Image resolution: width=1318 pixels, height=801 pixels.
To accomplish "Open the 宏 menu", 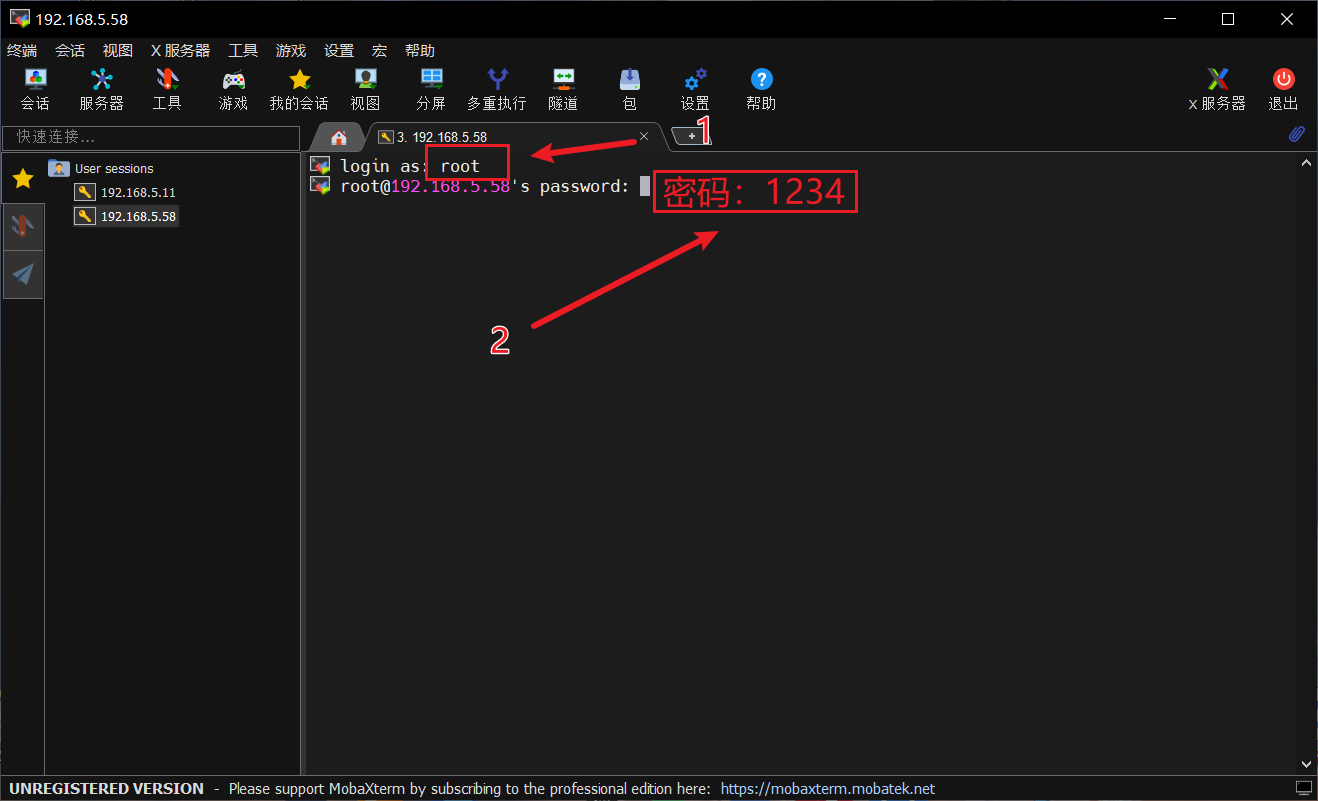I will click(x=380, y=51).
